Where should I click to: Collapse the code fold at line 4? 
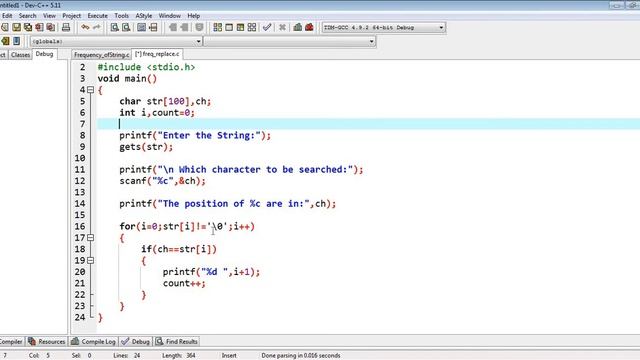point(91,90)
